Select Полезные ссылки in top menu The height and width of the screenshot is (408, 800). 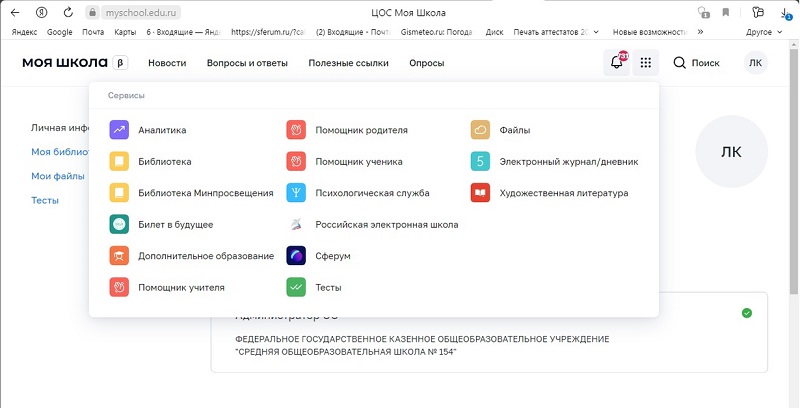(x=348, y=63)
